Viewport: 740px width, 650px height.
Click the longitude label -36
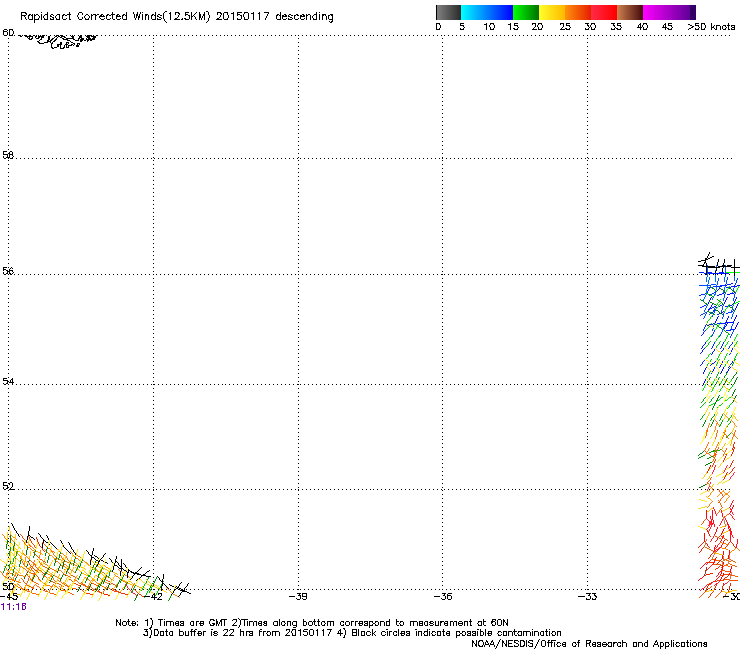click(443, 596)
